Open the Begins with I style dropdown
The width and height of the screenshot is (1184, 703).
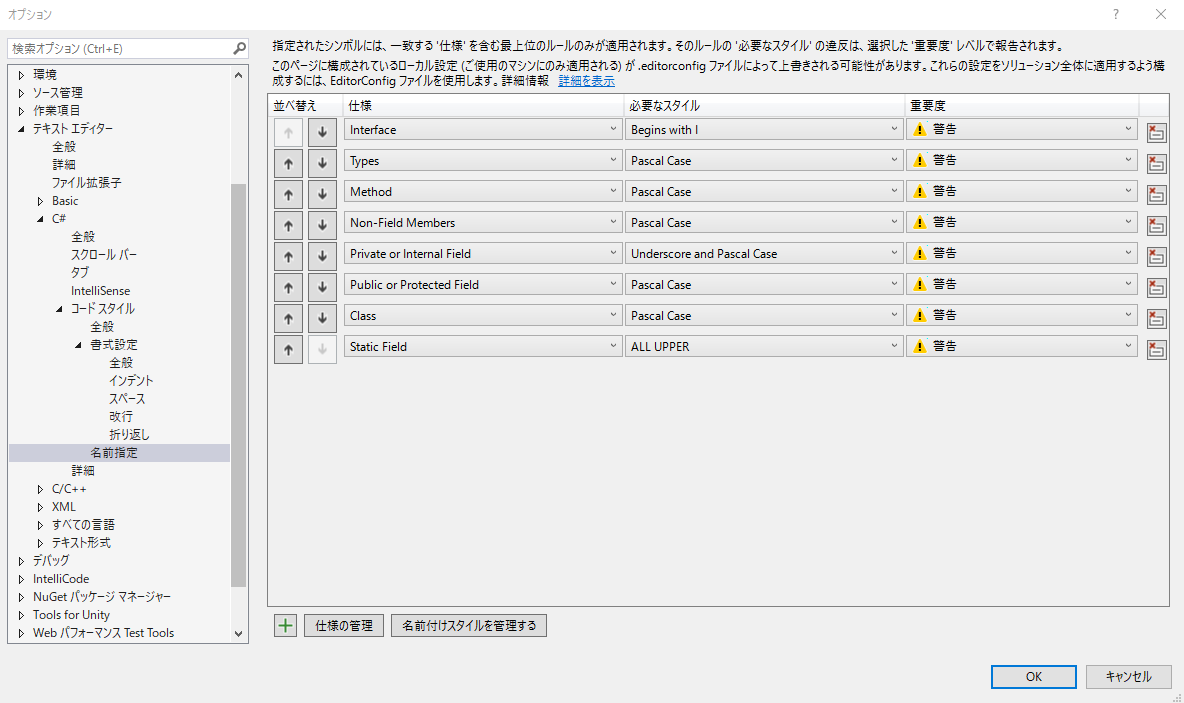click(x=764, y=129)
